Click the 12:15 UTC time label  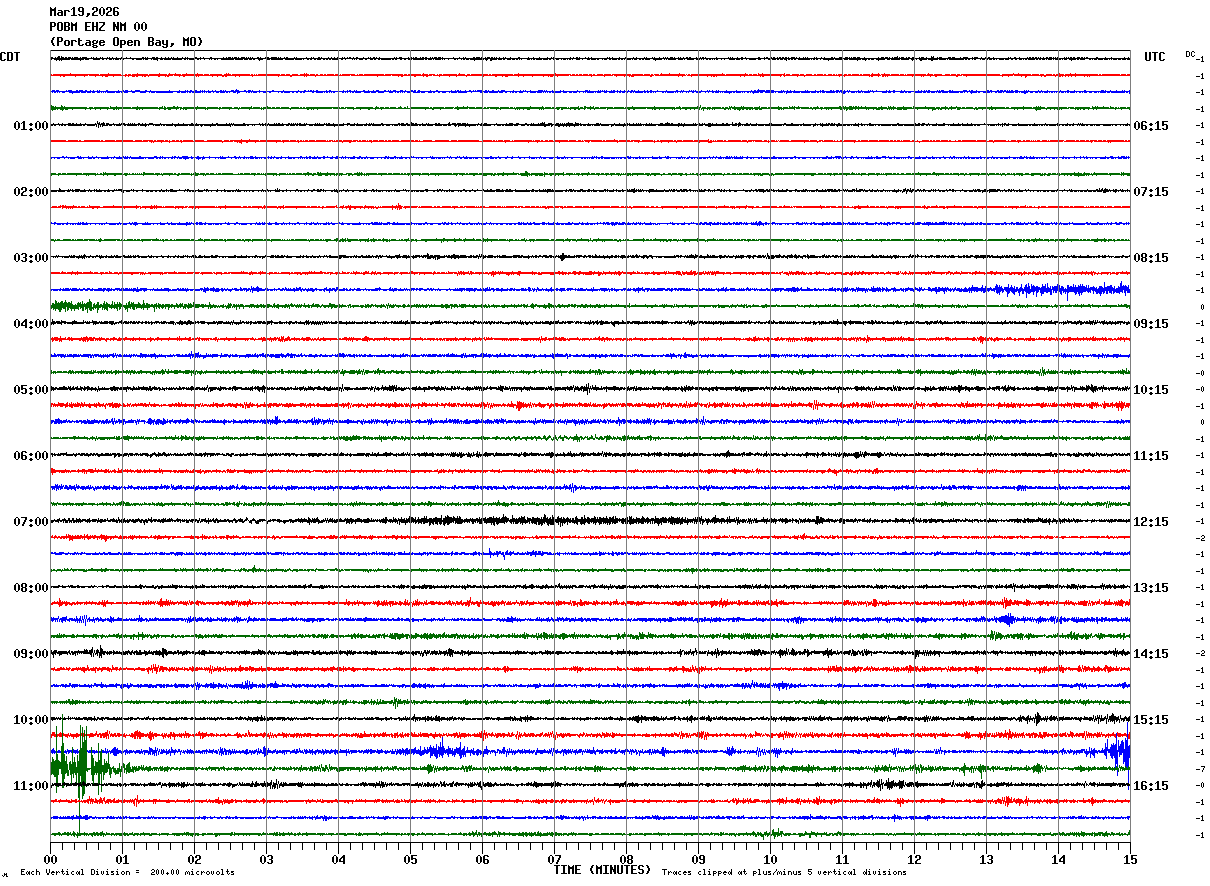click(x=1151, y=522)
